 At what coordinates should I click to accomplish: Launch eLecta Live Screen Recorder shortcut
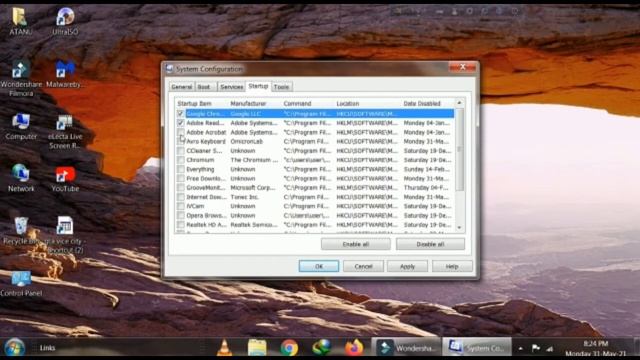coord(65,131)
